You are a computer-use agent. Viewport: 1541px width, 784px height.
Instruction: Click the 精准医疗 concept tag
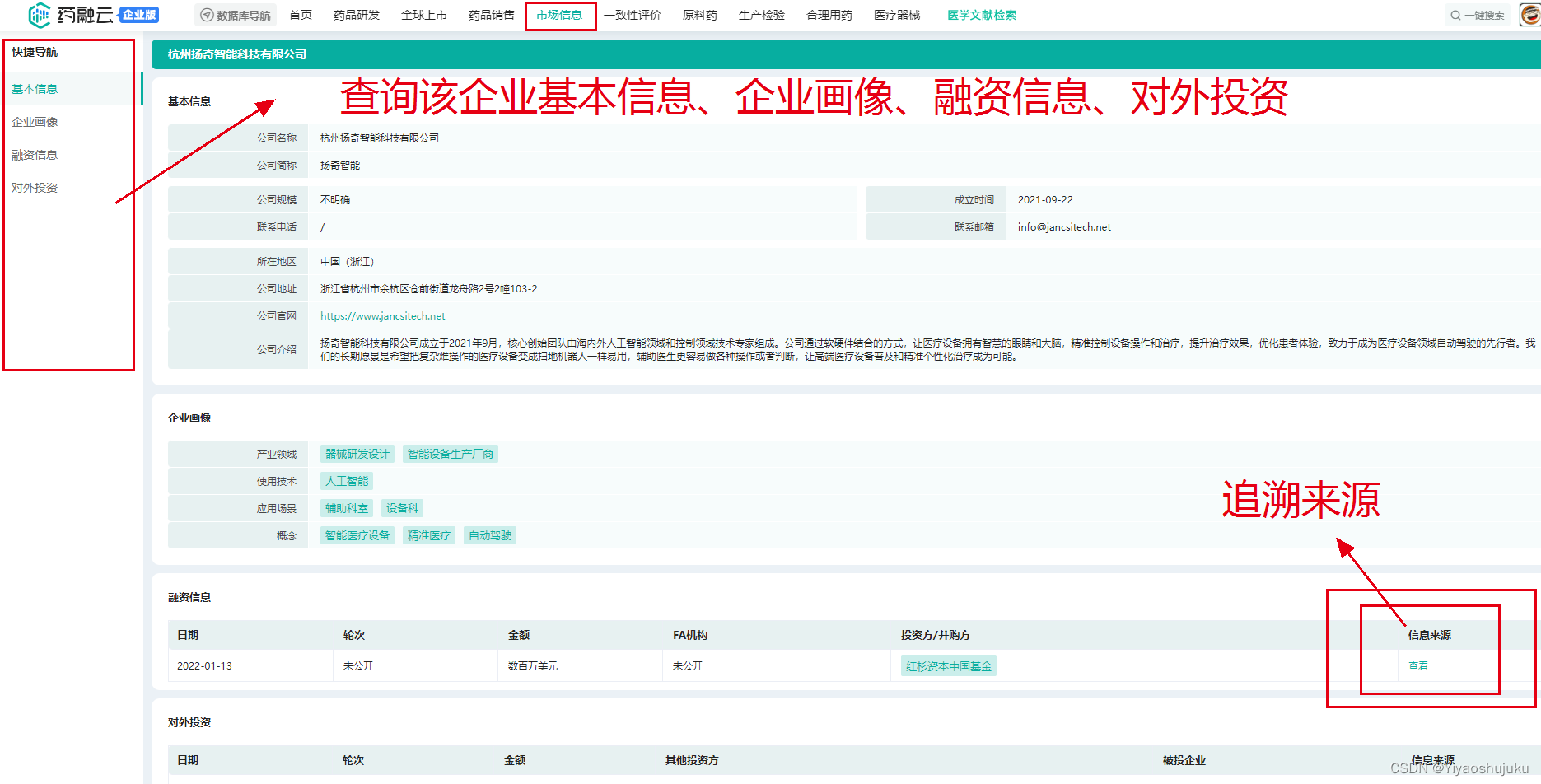pos(429,535)
